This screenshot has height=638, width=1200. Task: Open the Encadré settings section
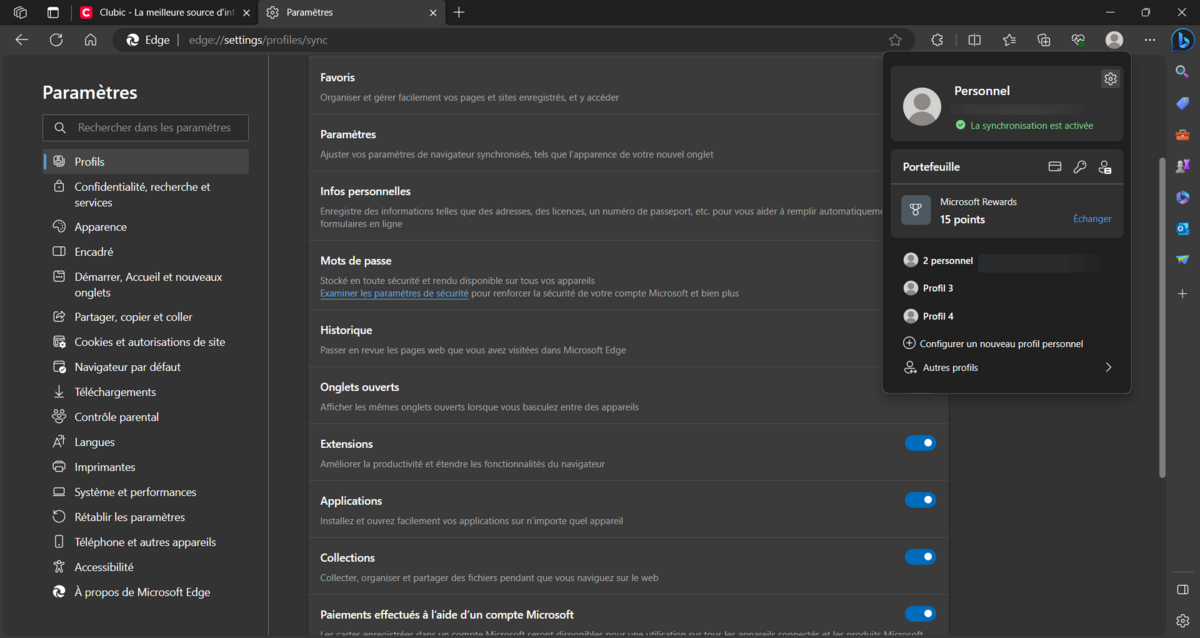tap(146, 252)
